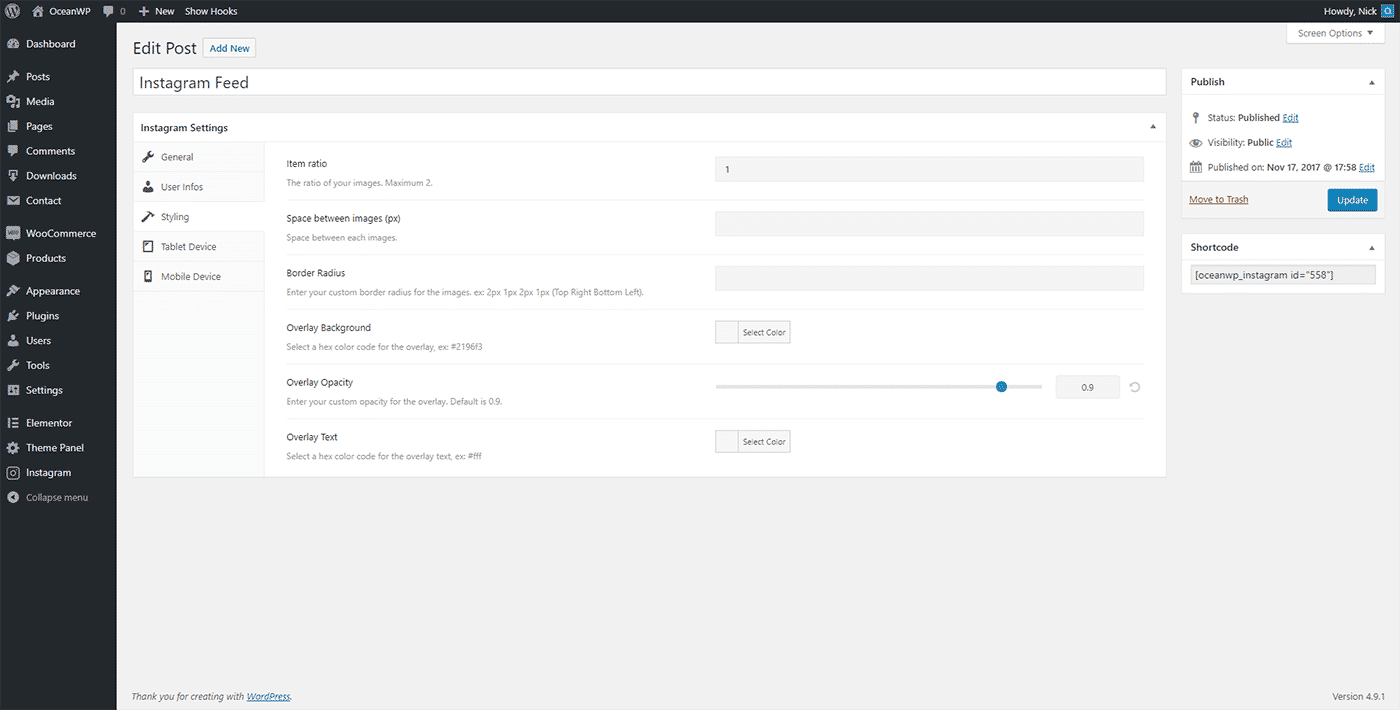Viewport: 1400px width, 710px height.
Task: Click the post title field Instagram Feed
Action: (x=649, y=82)
